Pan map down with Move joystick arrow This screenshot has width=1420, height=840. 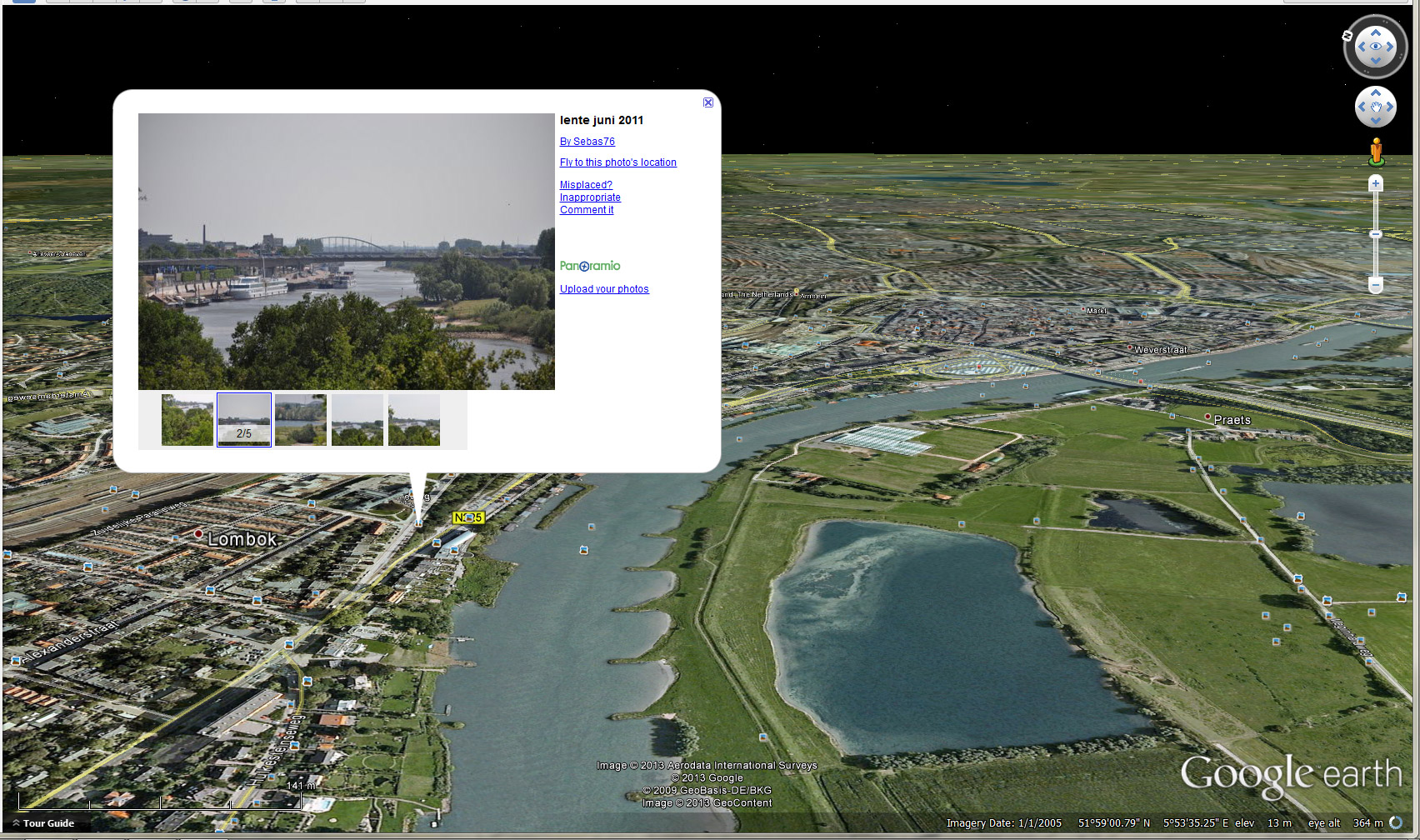[1376, 121]
